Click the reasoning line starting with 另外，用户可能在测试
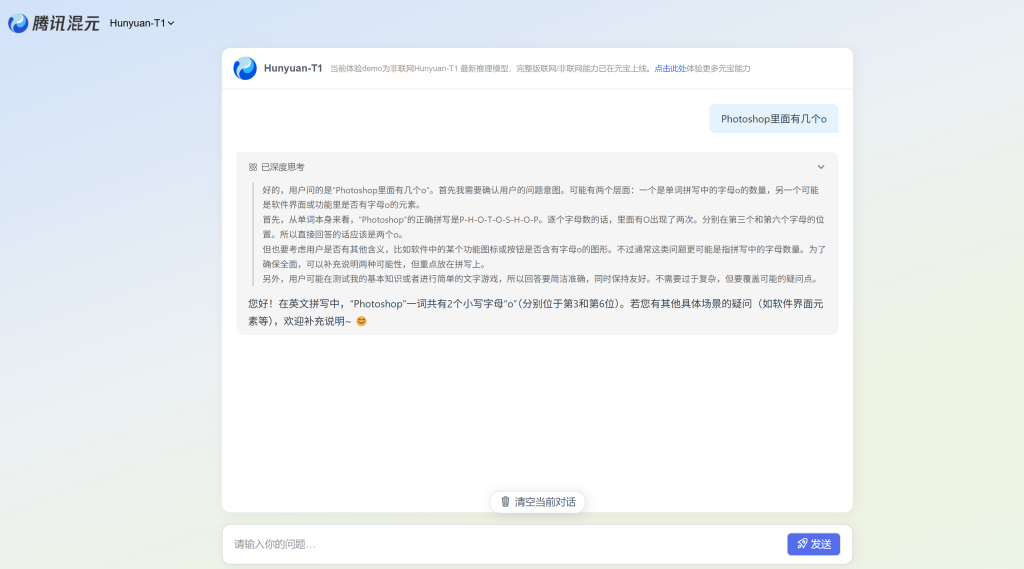Screen dimensions: 1024x569 [x=540, y=279]
